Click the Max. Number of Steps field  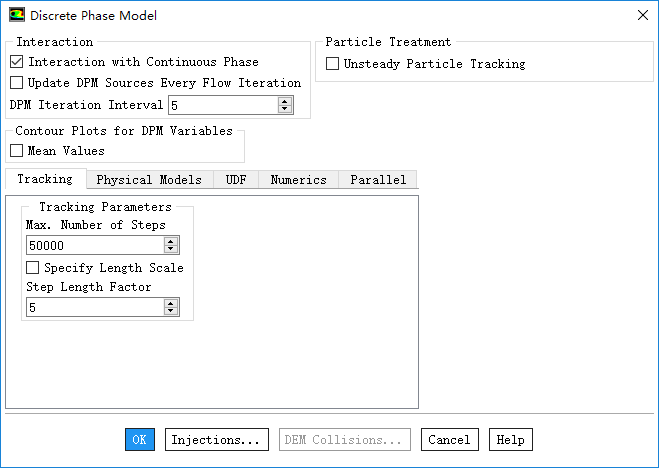pos(95,245)
